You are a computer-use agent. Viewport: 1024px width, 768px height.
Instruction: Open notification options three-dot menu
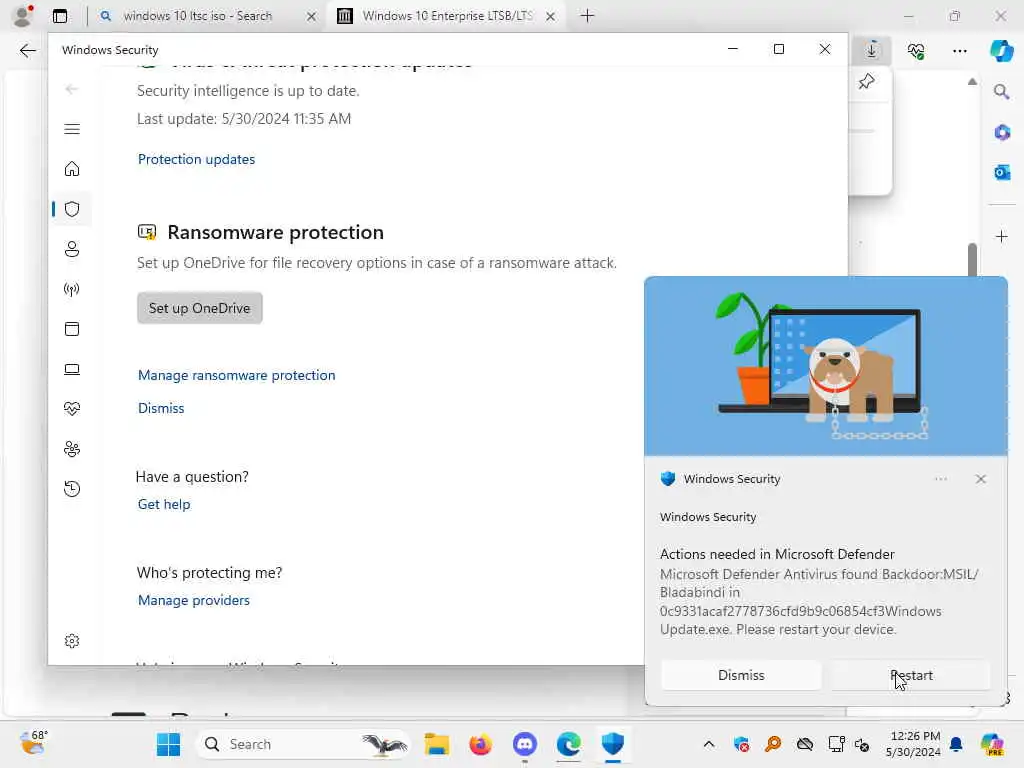(940, 479)
